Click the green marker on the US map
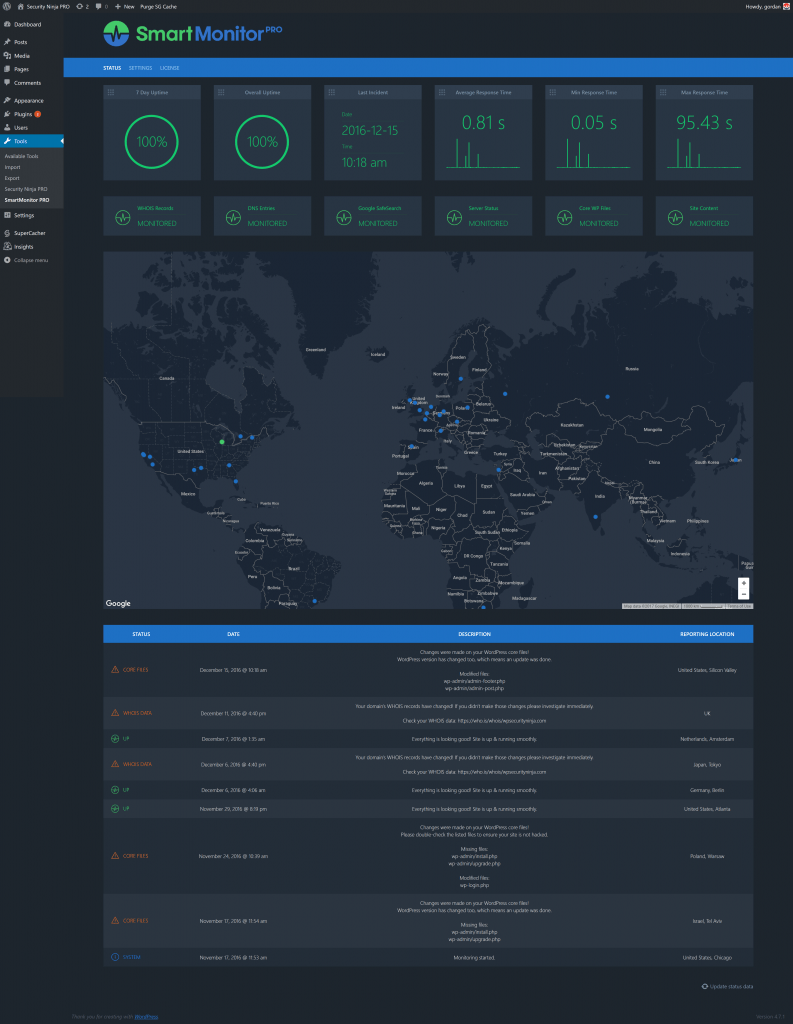The height and width of the screenshot is (1024, 793). tap(222, 442)
